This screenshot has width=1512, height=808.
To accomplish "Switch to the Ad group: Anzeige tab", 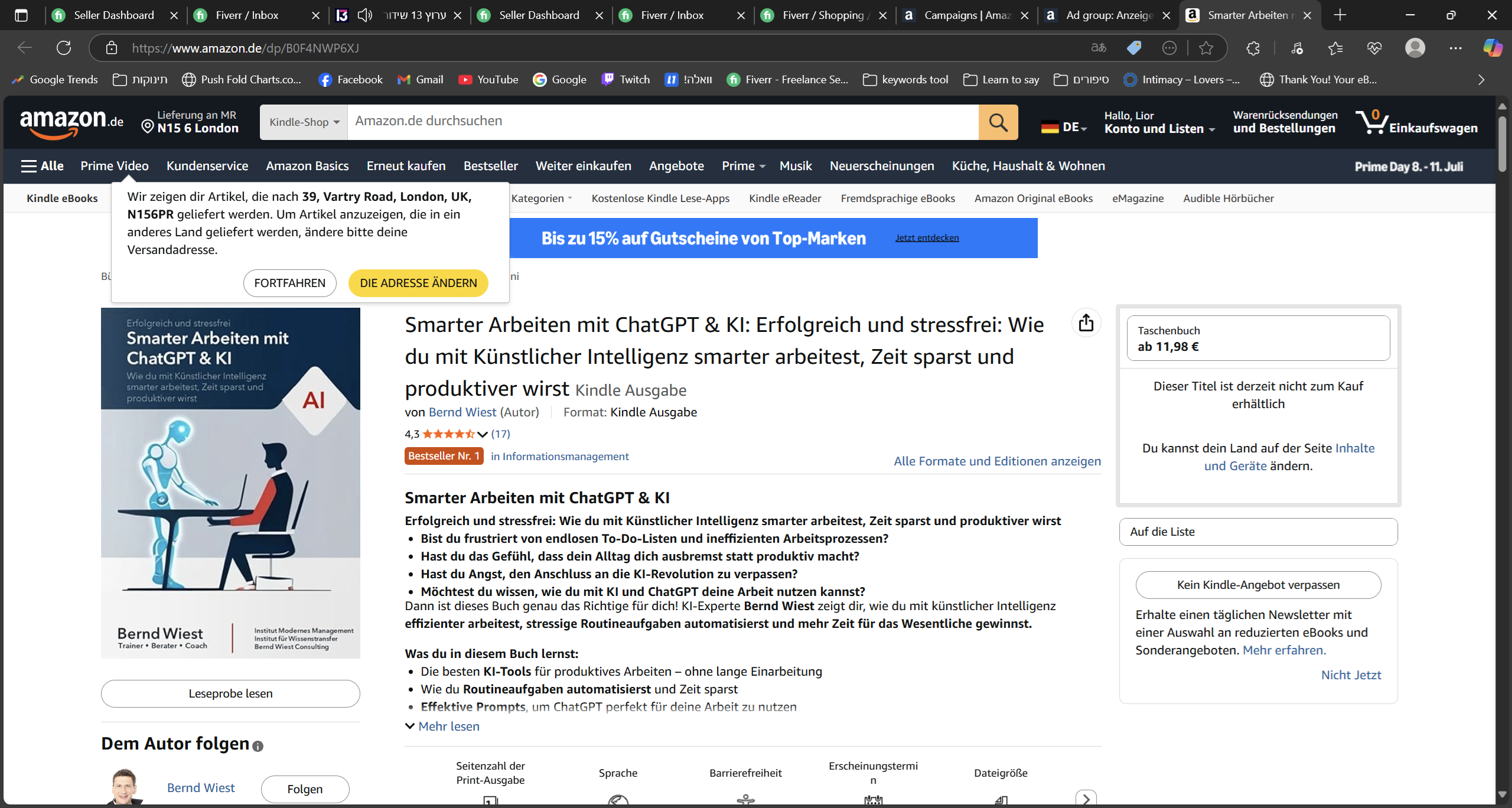I will point(1108,15).
